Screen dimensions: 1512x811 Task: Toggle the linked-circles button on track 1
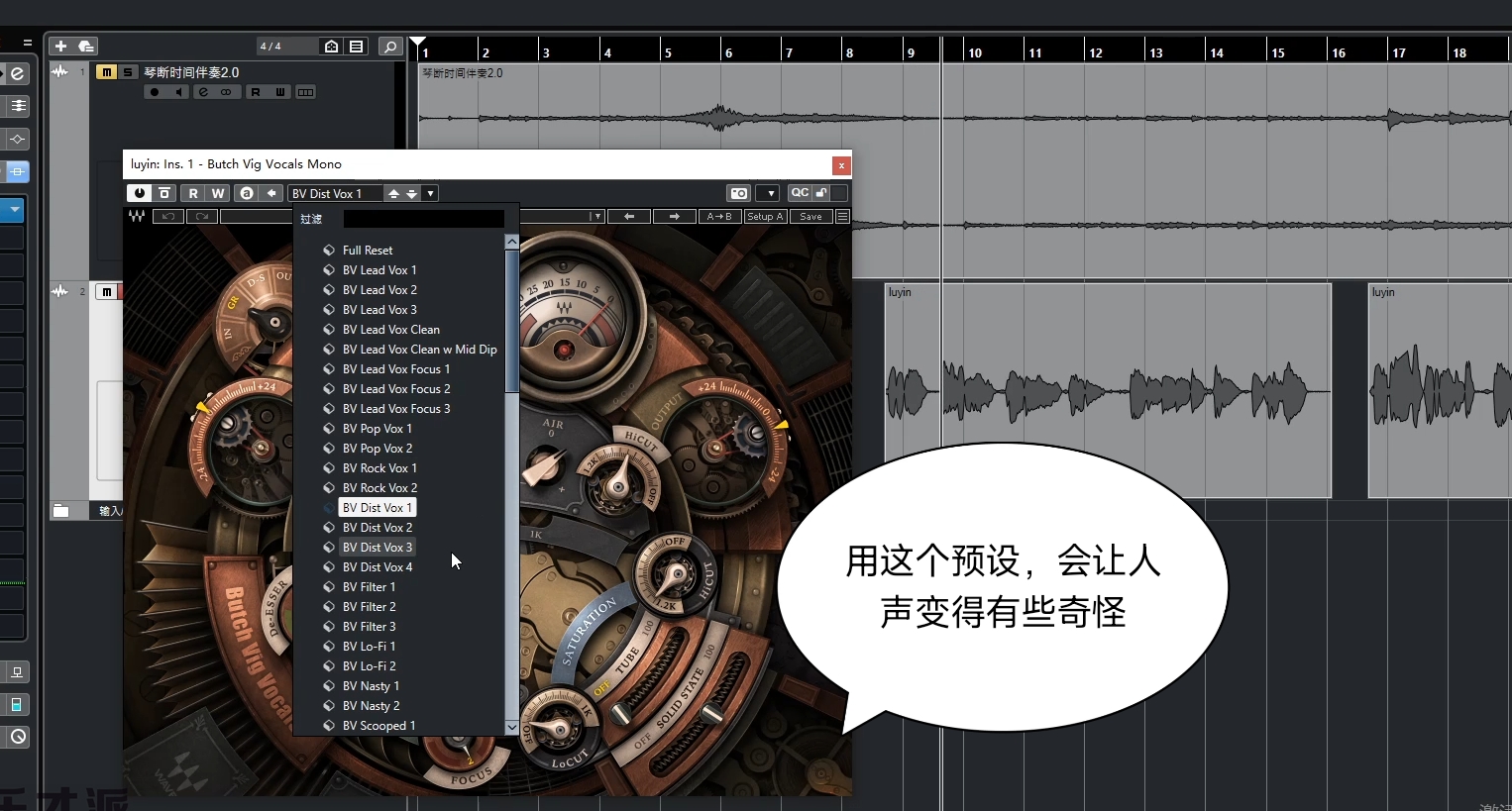(x=226, y=92)
